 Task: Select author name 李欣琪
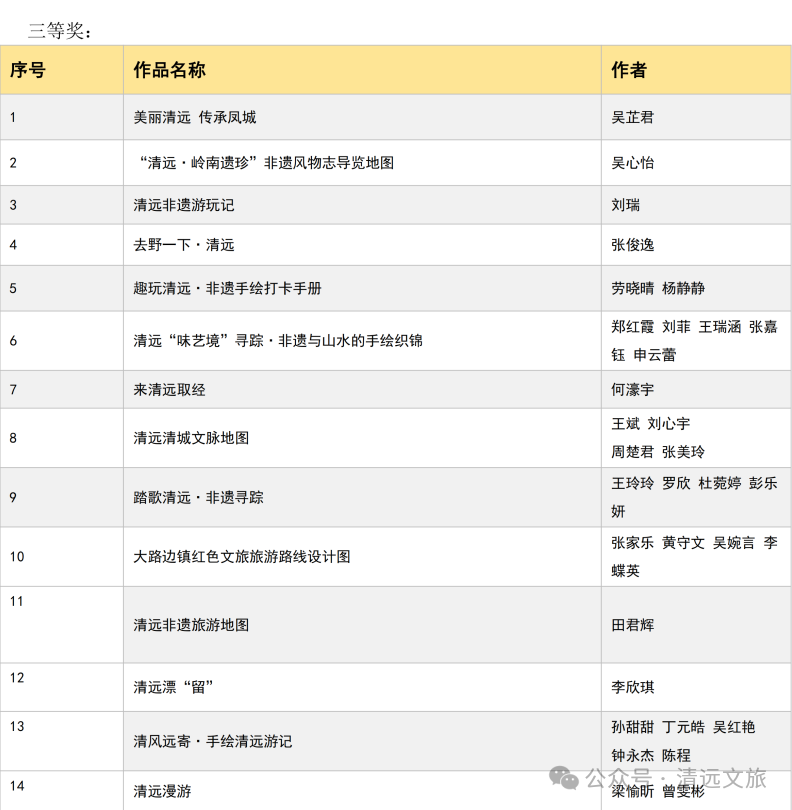632,687
